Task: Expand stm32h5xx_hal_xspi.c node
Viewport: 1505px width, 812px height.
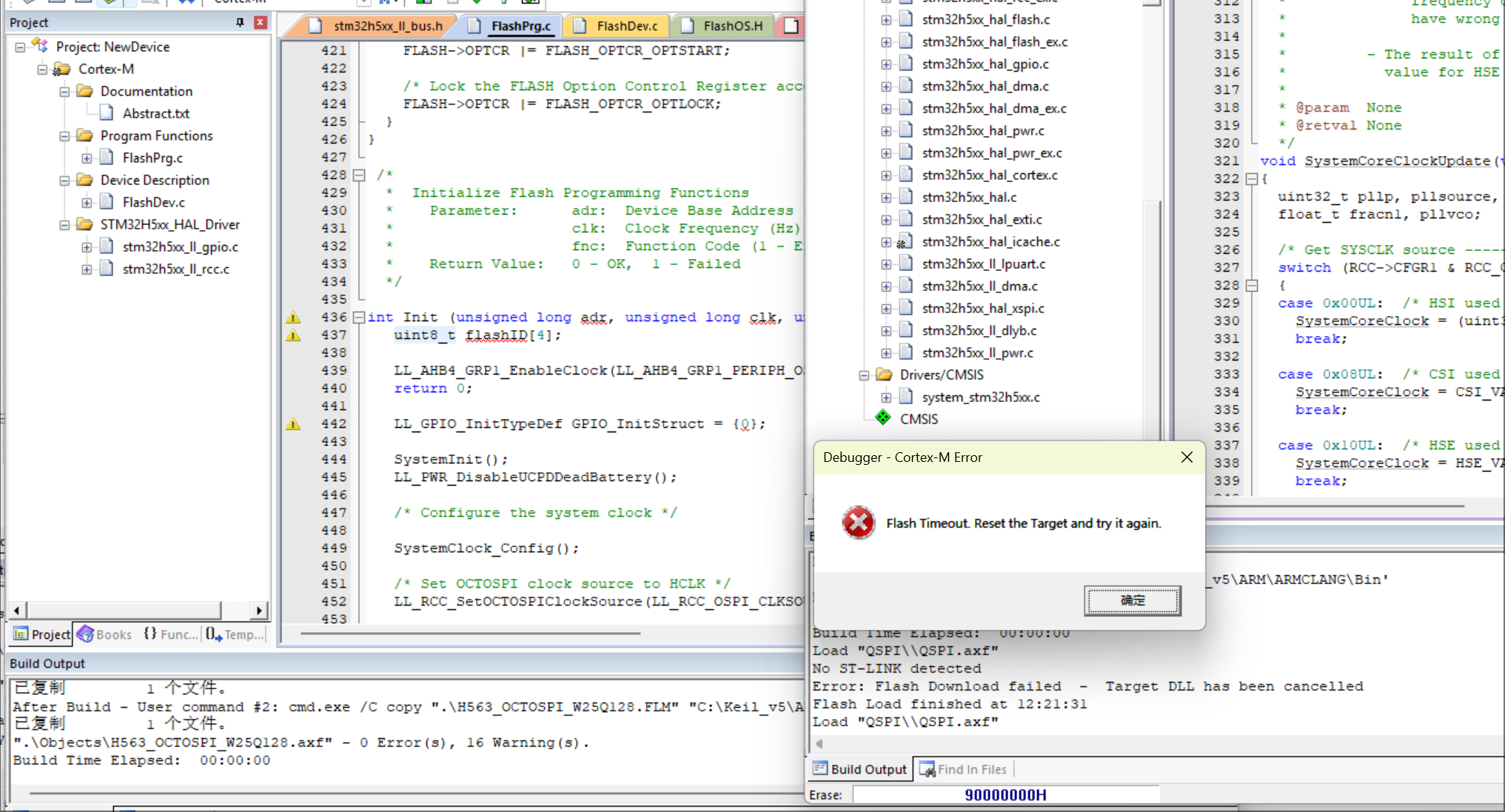Action: pyautogui.click(x=886, y=309)
